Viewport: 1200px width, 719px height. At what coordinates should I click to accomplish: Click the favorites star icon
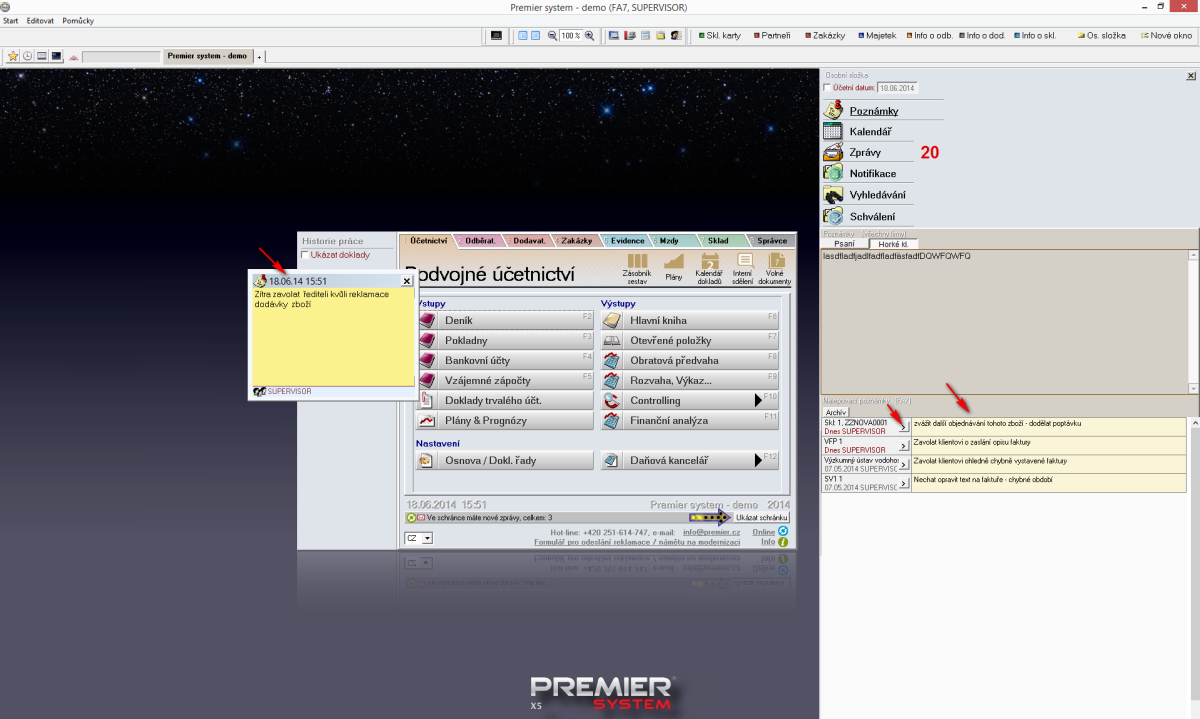tap(13, 56)
